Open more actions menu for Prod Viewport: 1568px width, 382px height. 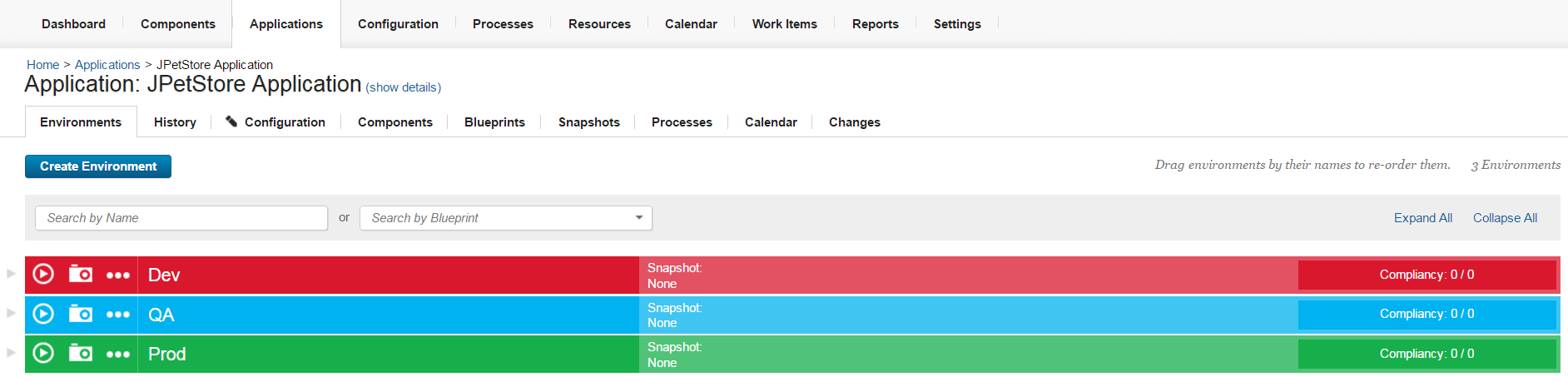118,354
